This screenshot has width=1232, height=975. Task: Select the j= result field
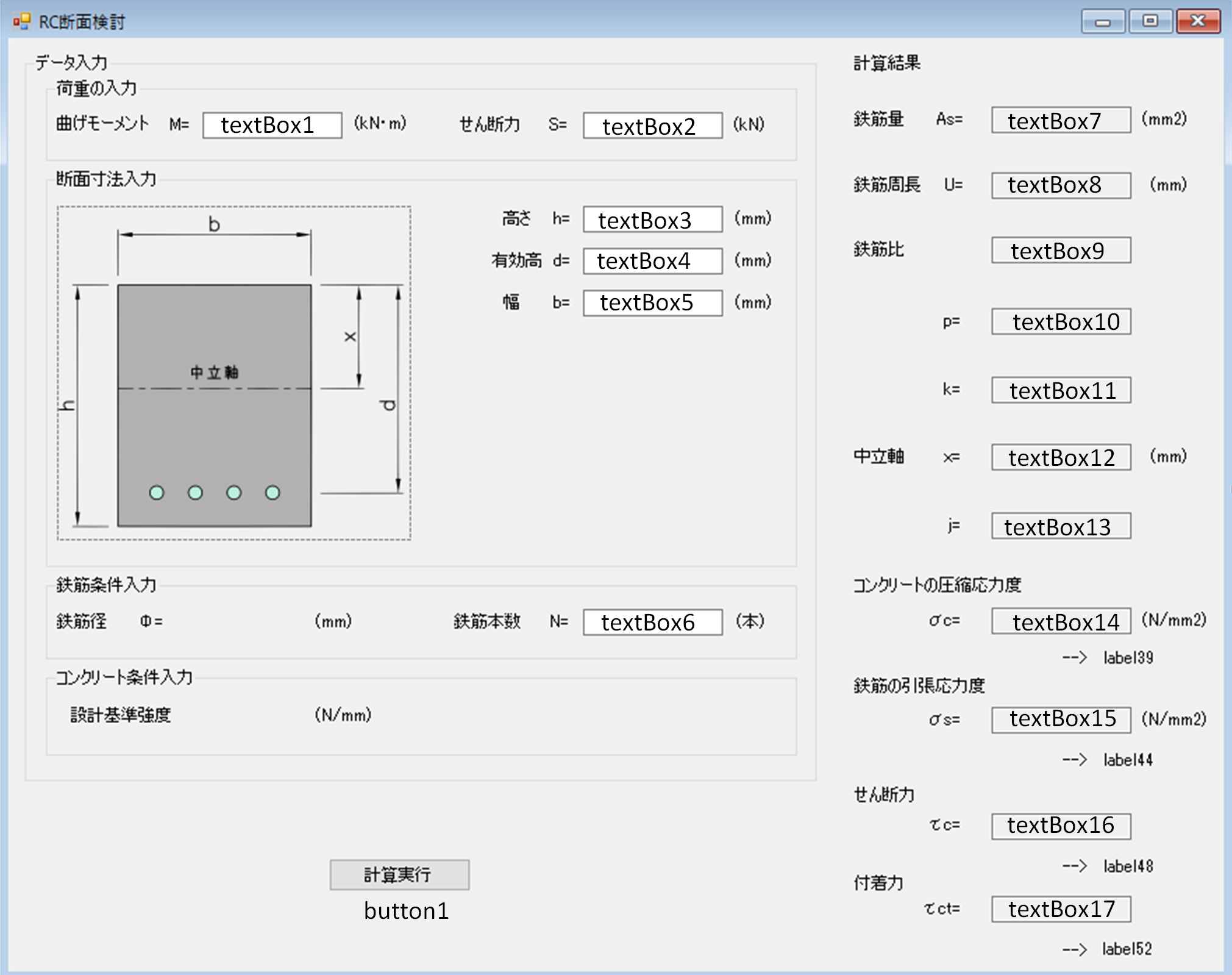pyautogui.click(x=1061, y=526)
